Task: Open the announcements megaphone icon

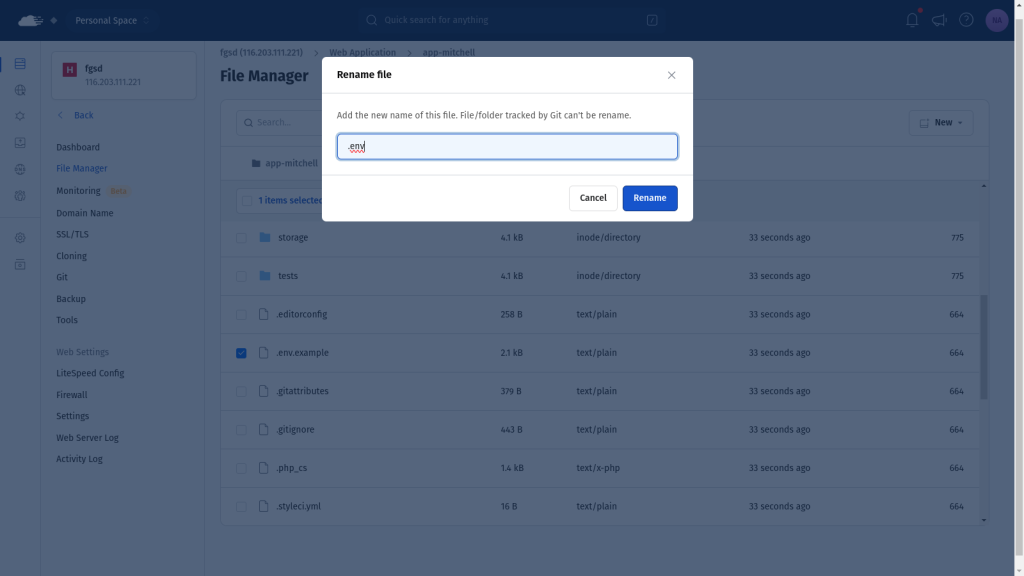Action: [939, 20]
